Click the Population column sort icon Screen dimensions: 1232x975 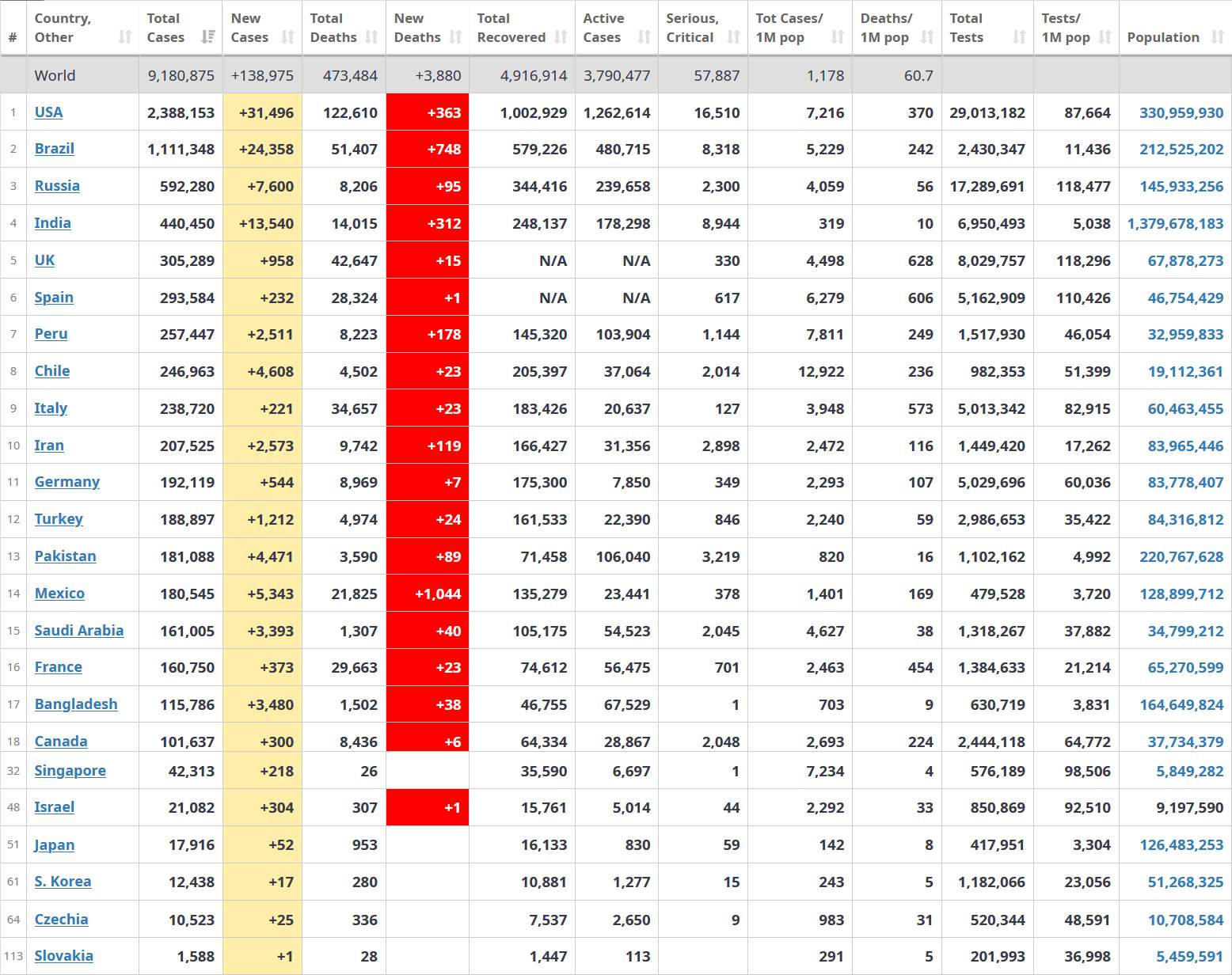pyautogui.click(x=1218, y=37)
